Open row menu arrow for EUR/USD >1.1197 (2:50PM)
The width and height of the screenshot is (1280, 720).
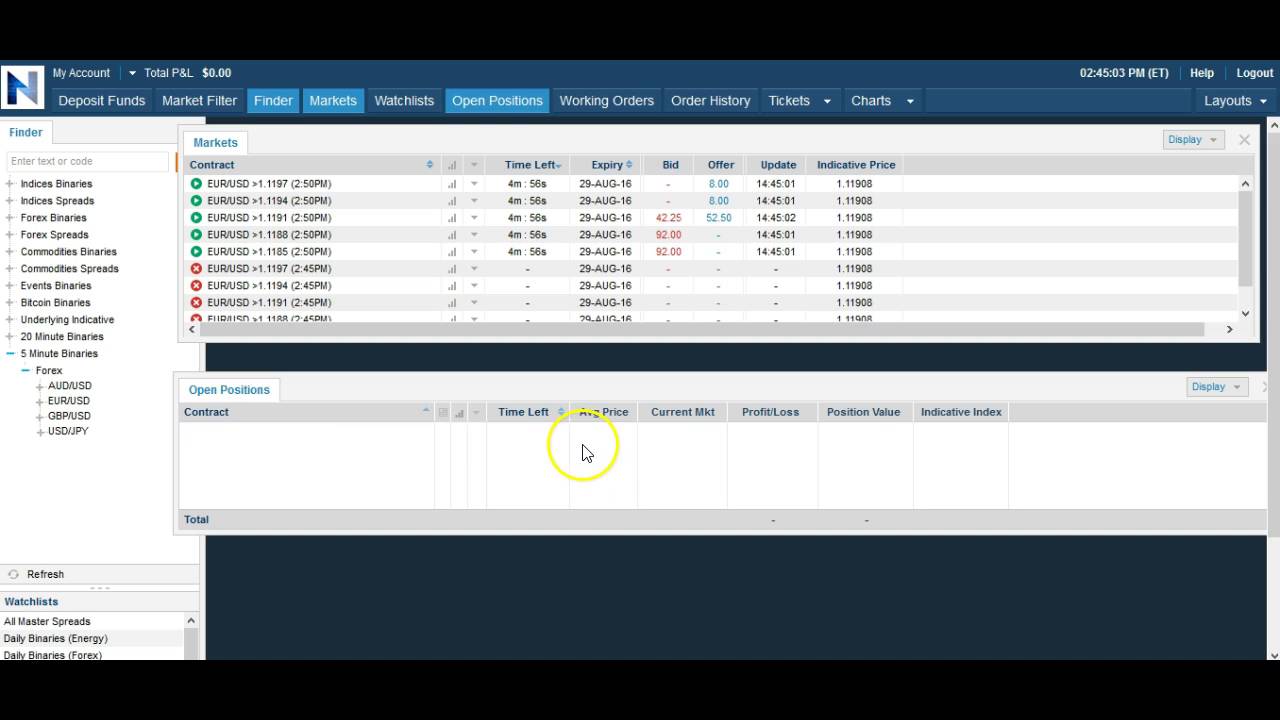click(474, 184)
